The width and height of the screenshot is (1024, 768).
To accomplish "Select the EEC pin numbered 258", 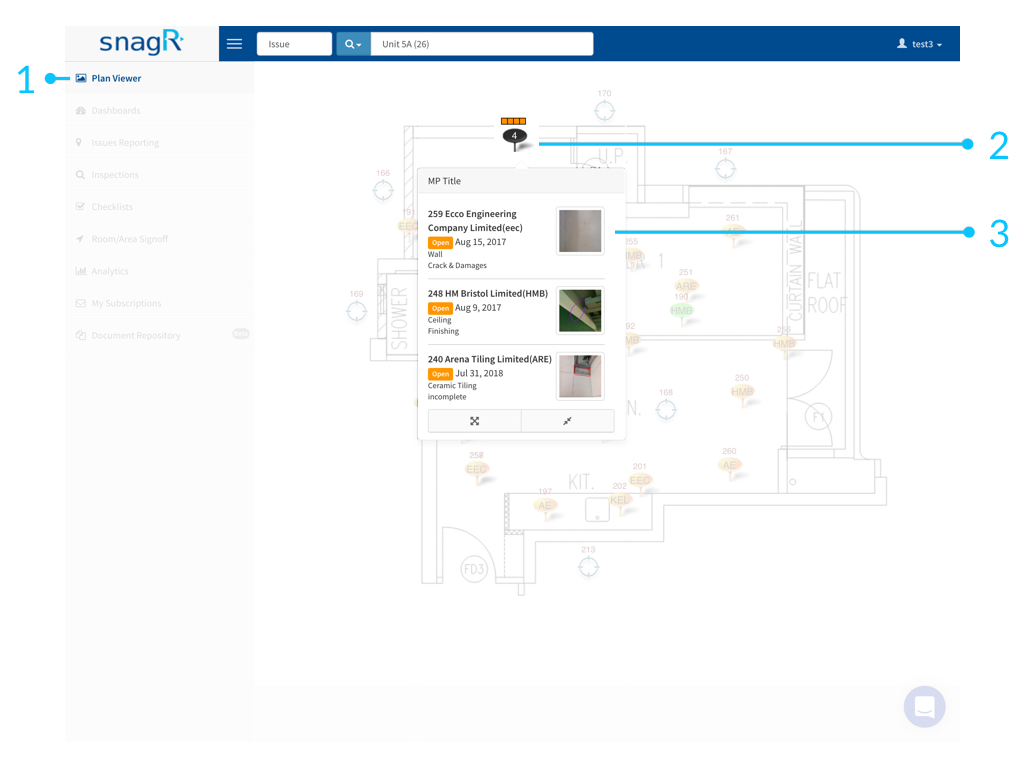I will click(477, 470).
